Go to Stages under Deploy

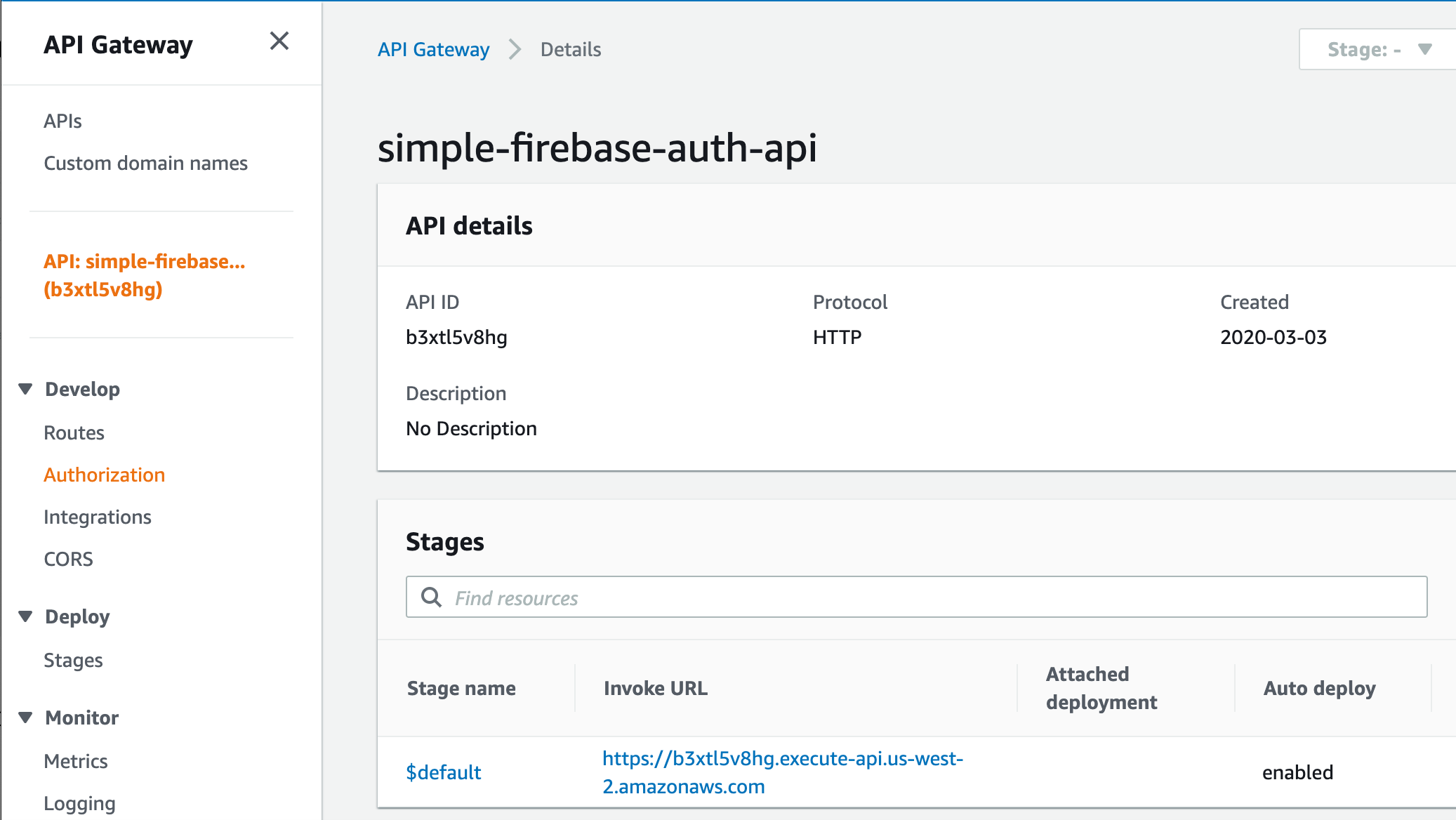(x=73, y=660)
